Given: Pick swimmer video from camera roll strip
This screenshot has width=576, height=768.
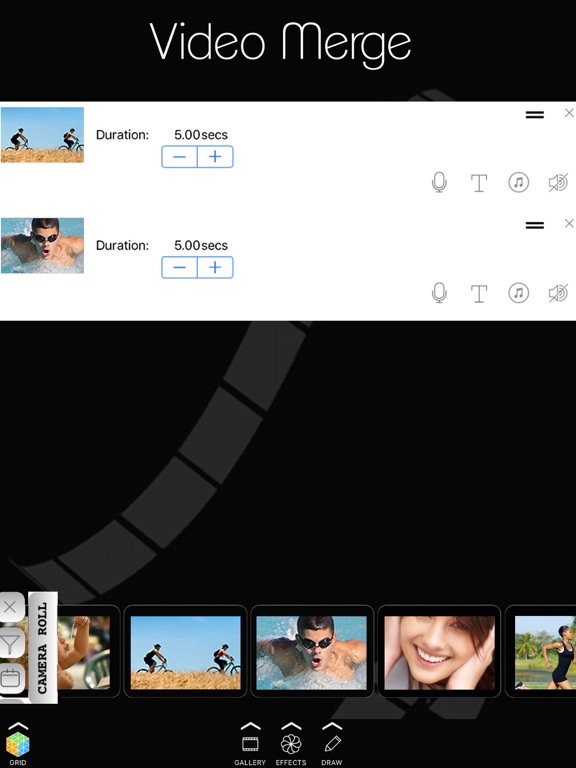Looking at the screenshot, I should 312,652.
